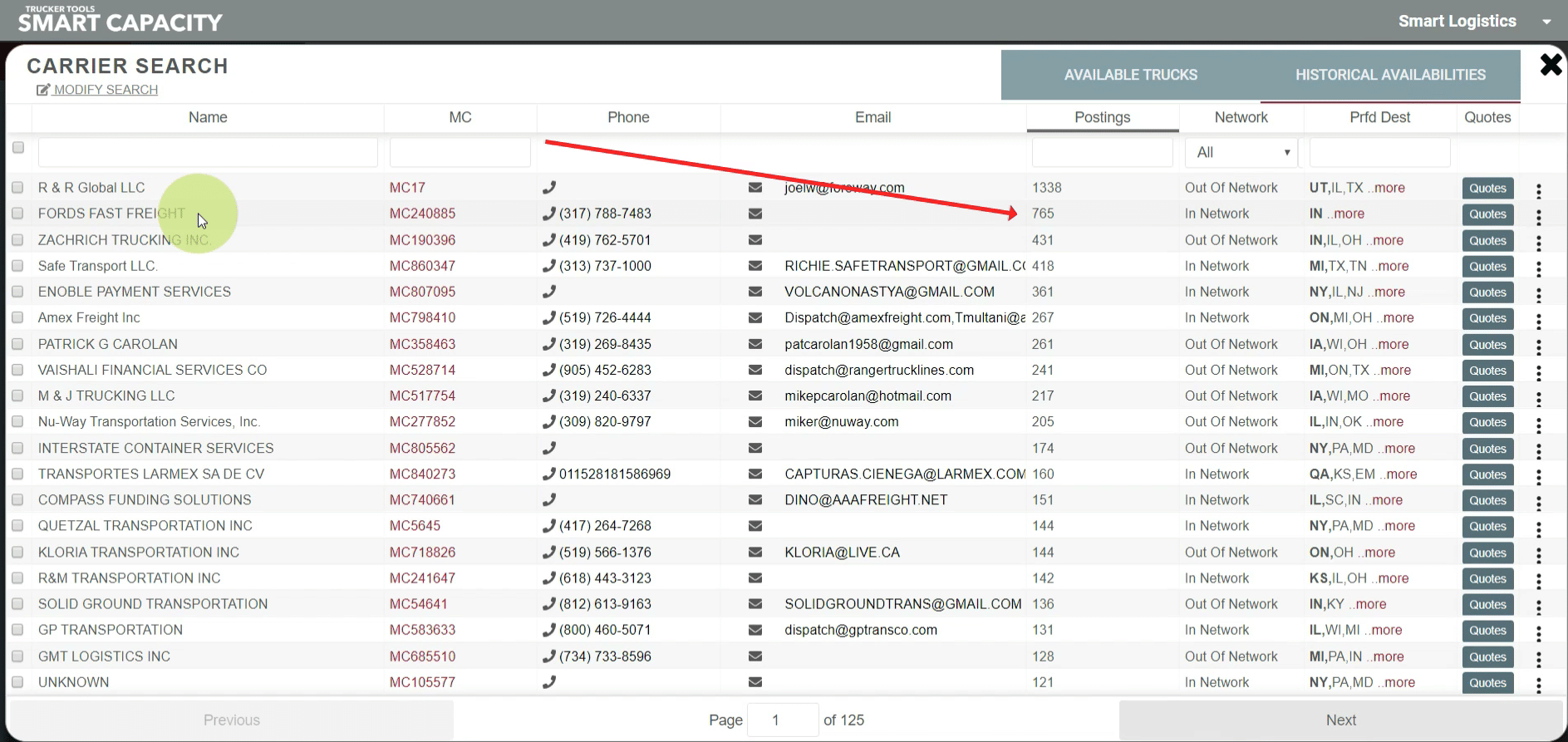Click phone icon for INTERSTATE CONTAINER SERVICES
The image size is (1568, 742).
[549, 448]
